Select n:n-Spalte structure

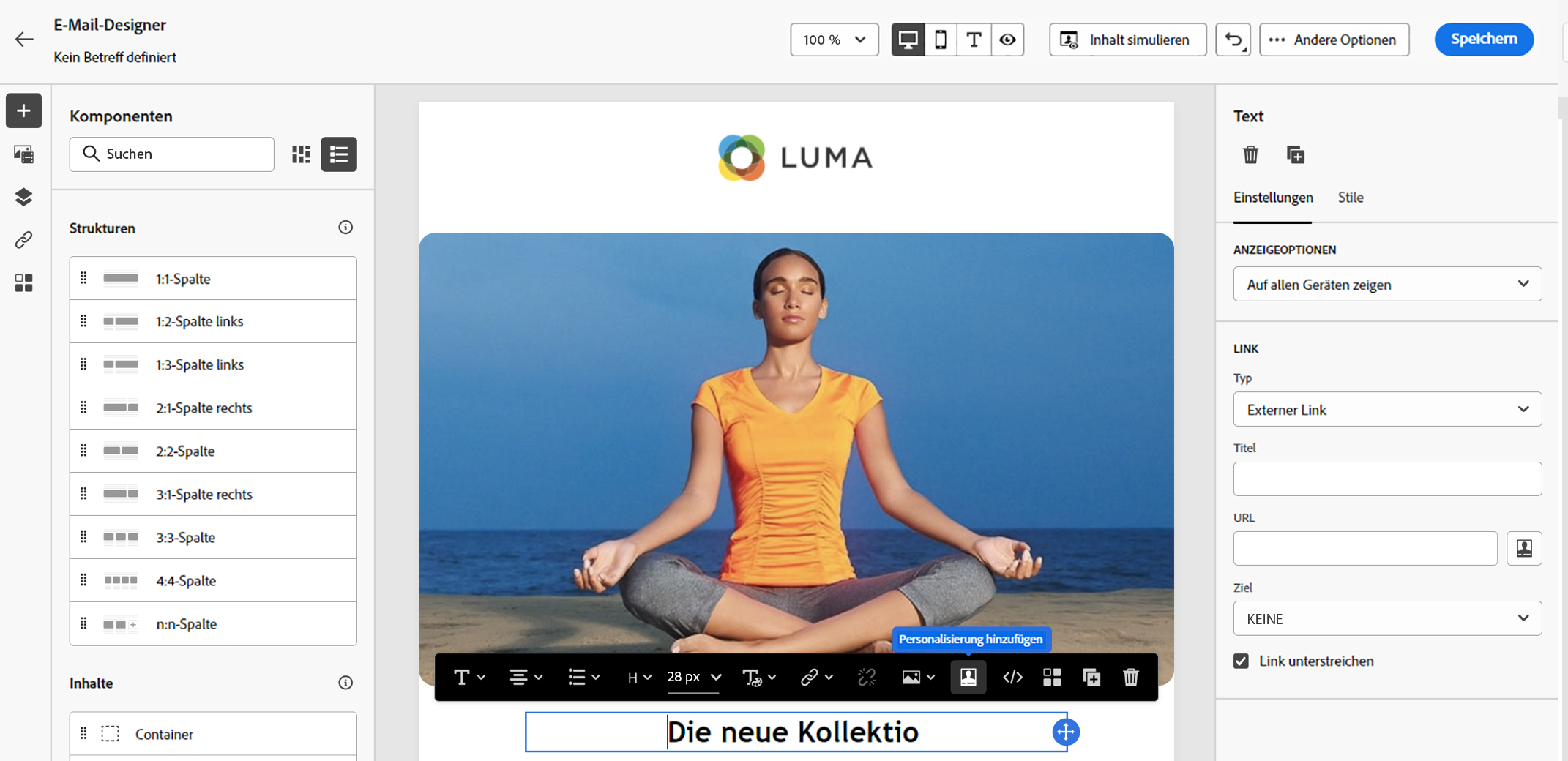pos(213,623)
